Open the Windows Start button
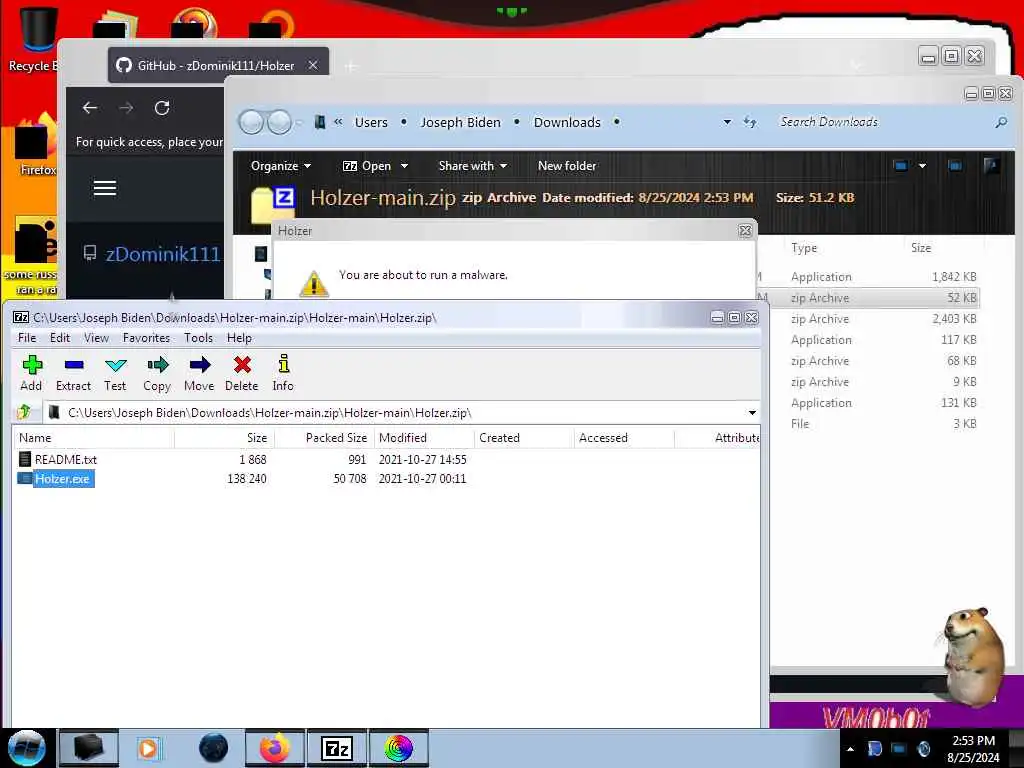The height and width of the screenshot is (768, 1024). [27, 748]
